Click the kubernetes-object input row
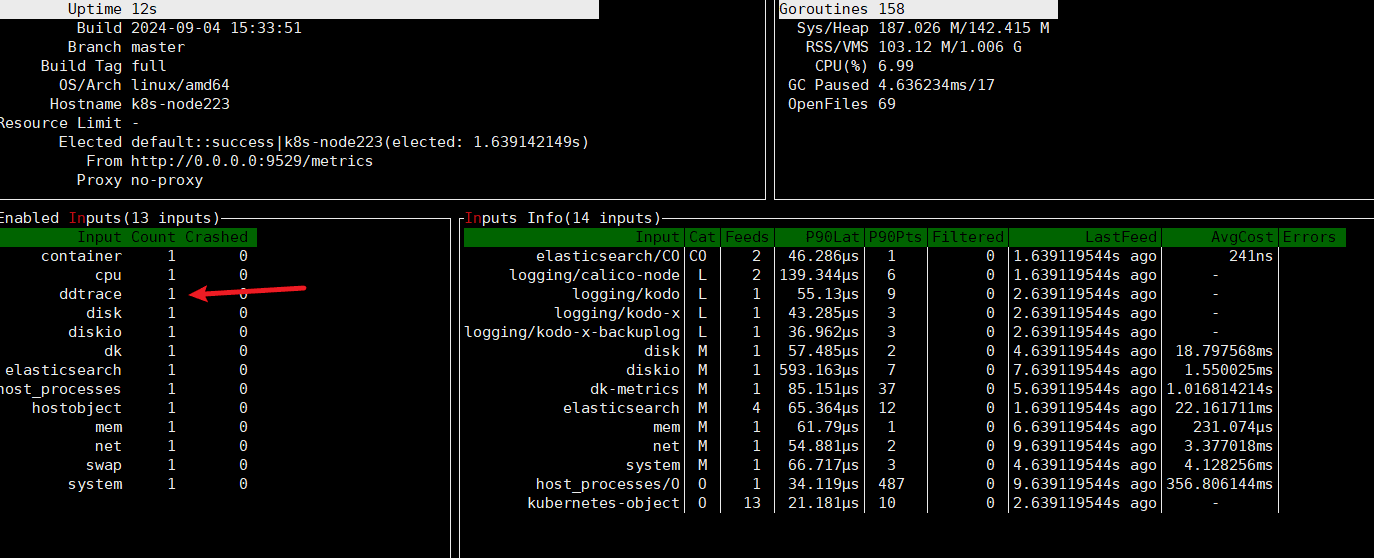1374x558 pixels. click(604, 503)
